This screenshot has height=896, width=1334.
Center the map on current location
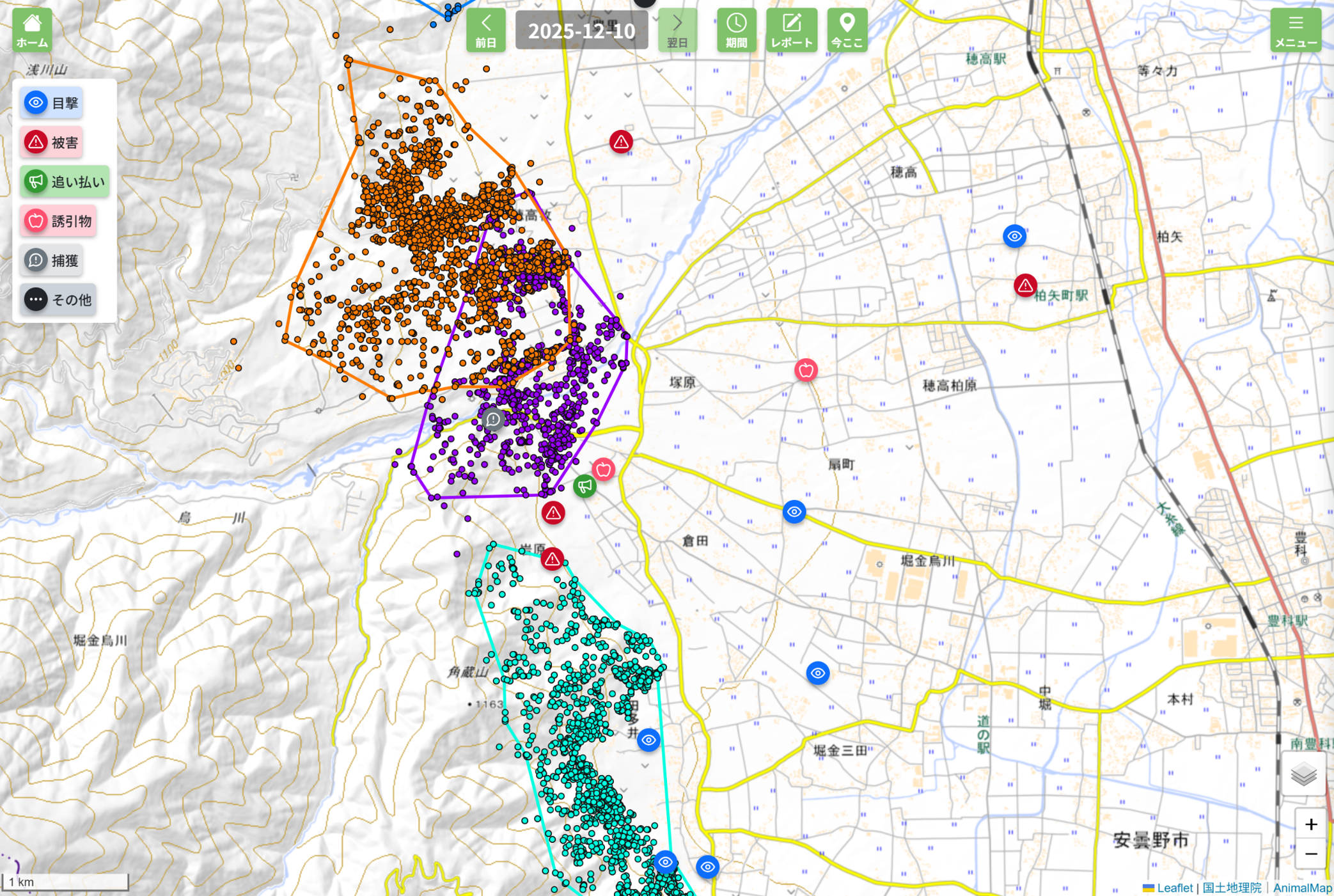847,30
